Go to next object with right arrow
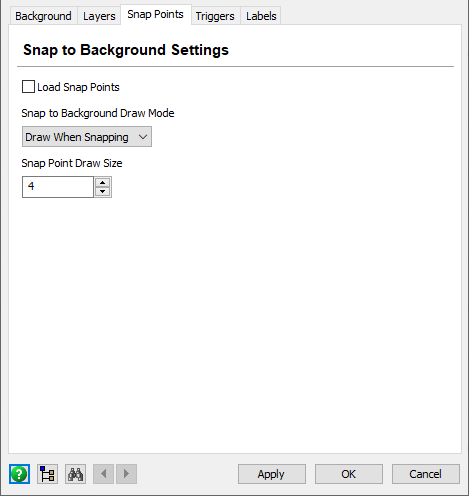The image size is (469, 496). 126,474
